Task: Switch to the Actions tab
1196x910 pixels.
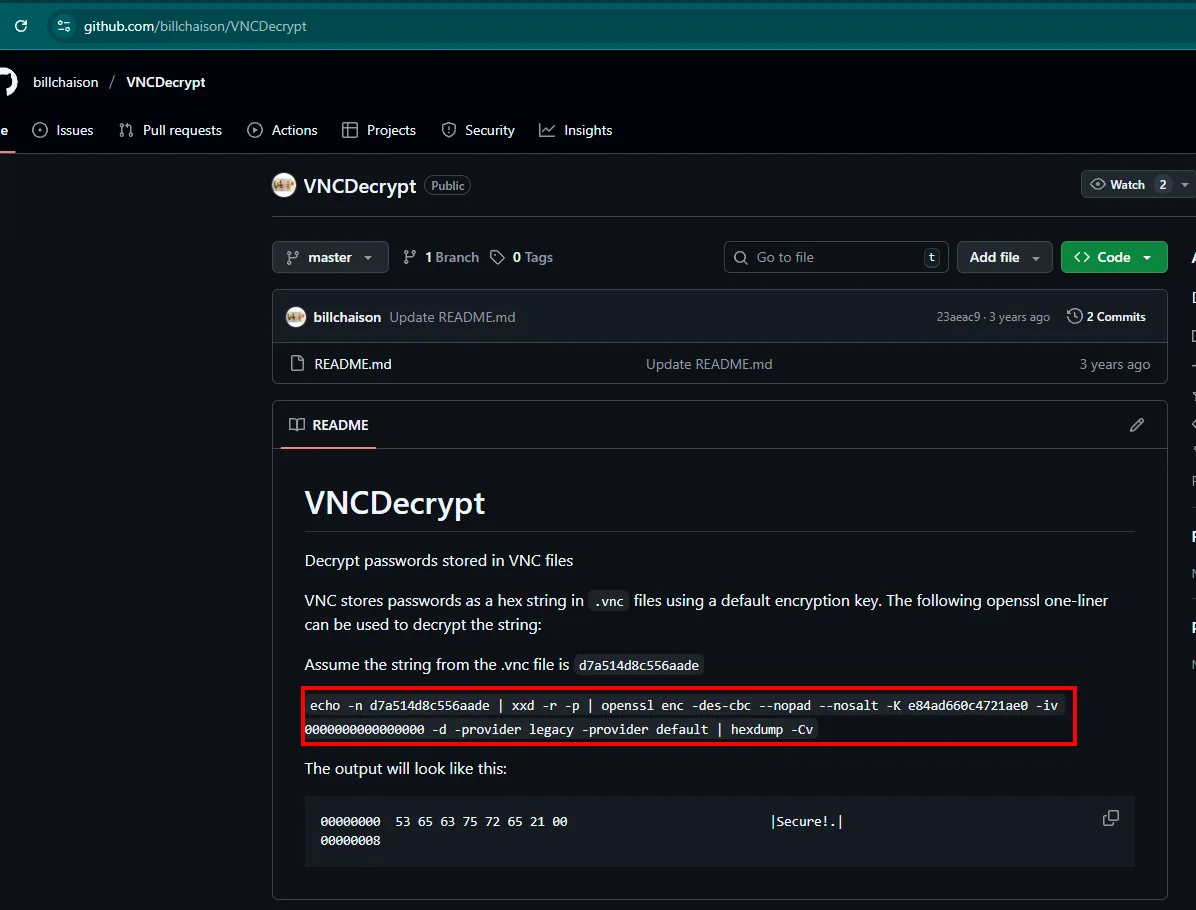Action: 282,130
